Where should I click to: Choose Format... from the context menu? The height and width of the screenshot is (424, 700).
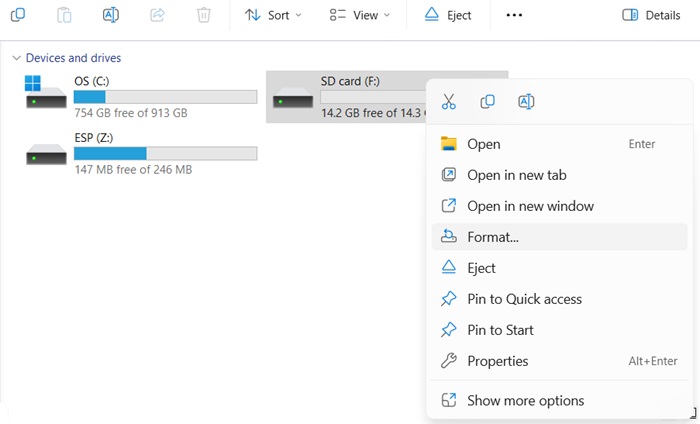click(x=559, y=237)
